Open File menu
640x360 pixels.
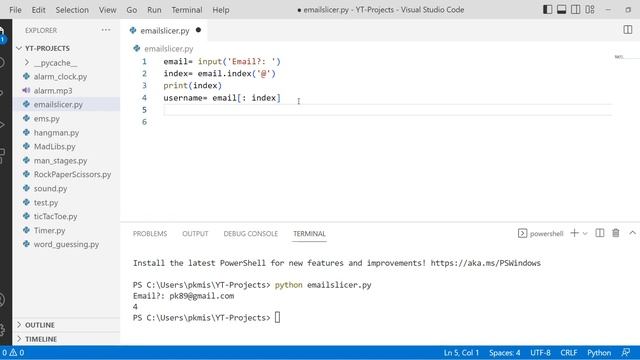tap(15, 10)
